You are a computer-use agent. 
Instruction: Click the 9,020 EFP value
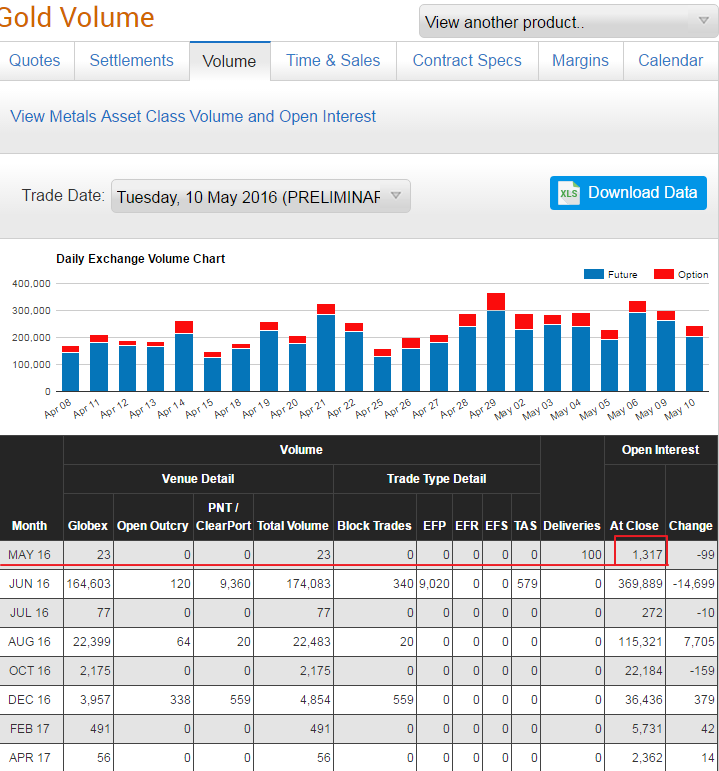click(434, 584)
